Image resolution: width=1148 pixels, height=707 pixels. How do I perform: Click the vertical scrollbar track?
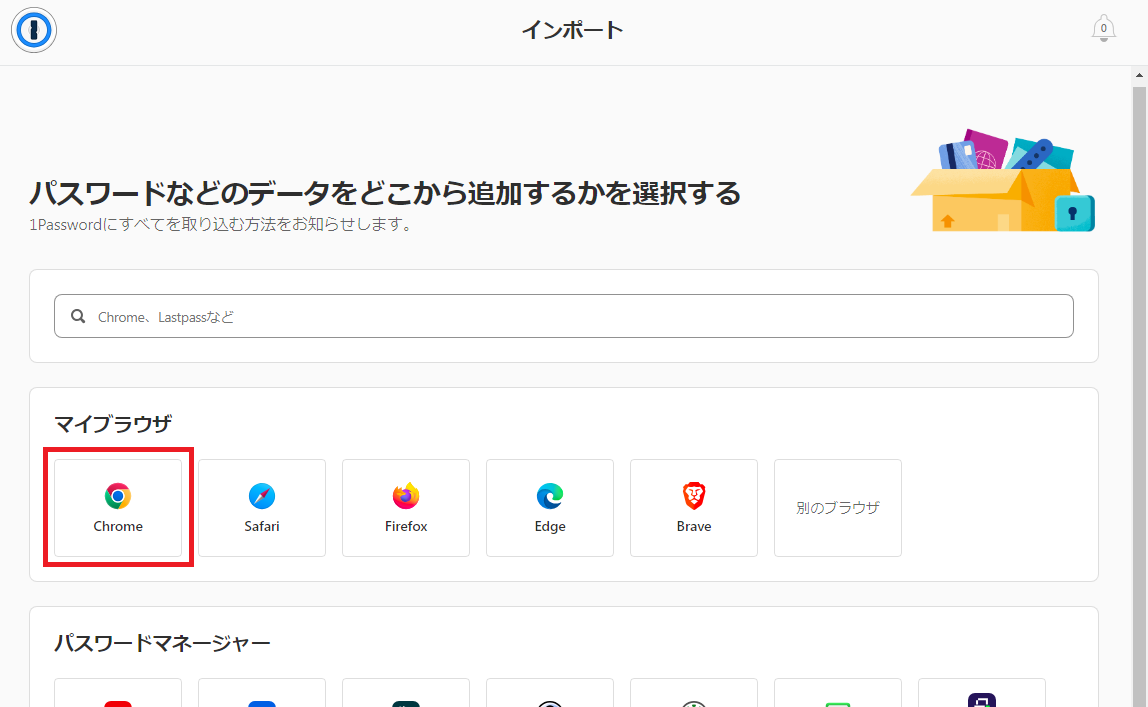[x=1139, y=395]
